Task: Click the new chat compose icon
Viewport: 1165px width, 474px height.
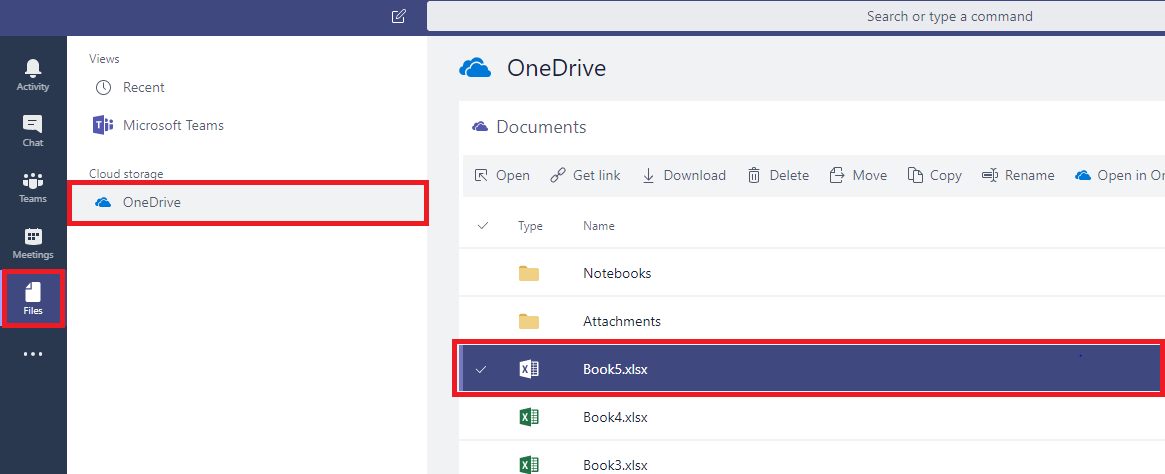Action: [x=399, y=16]
